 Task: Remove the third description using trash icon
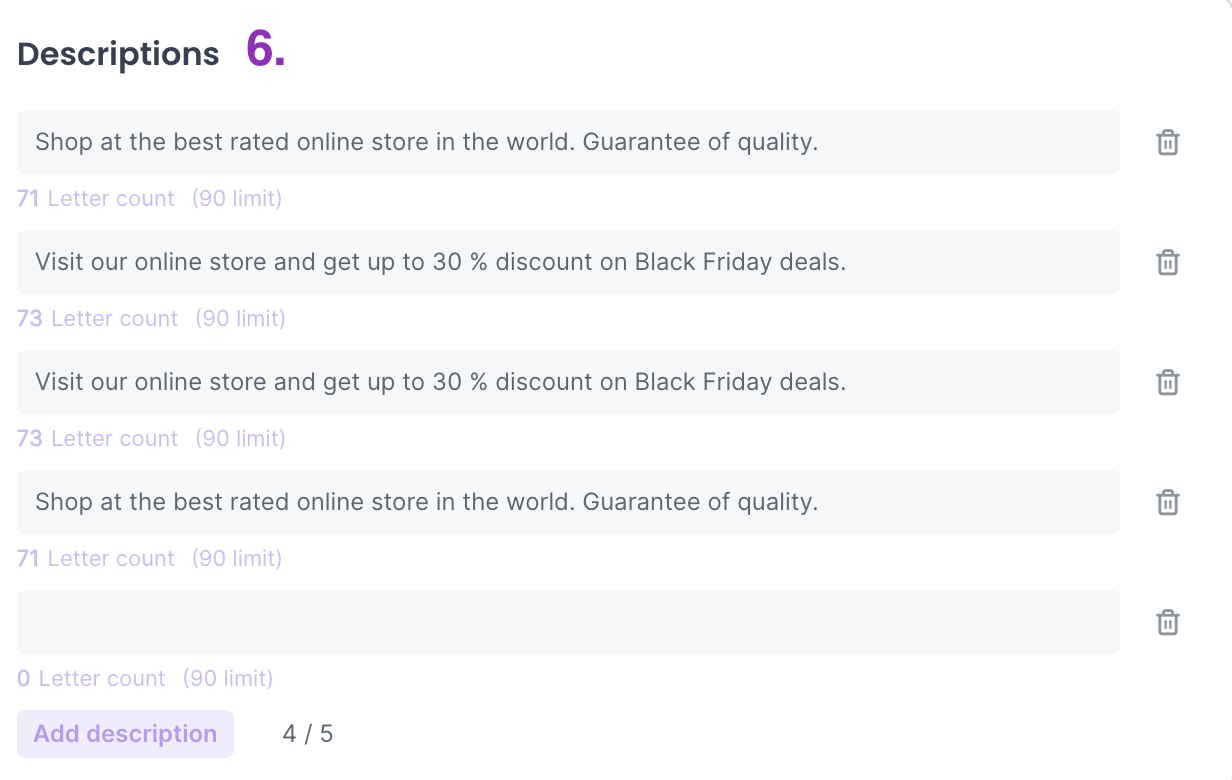click(x=1167, y=382)
